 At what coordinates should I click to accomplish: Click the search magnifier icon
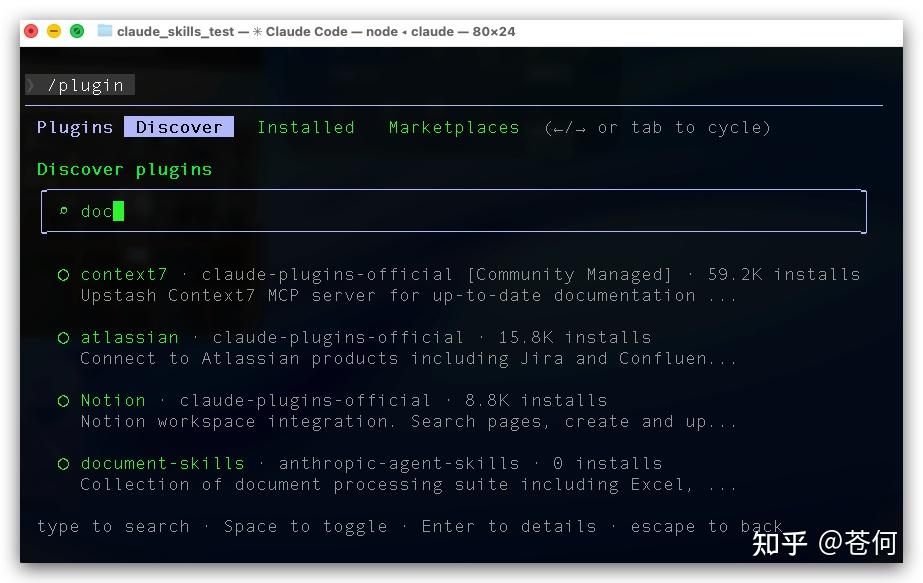[x=64, y=210]
